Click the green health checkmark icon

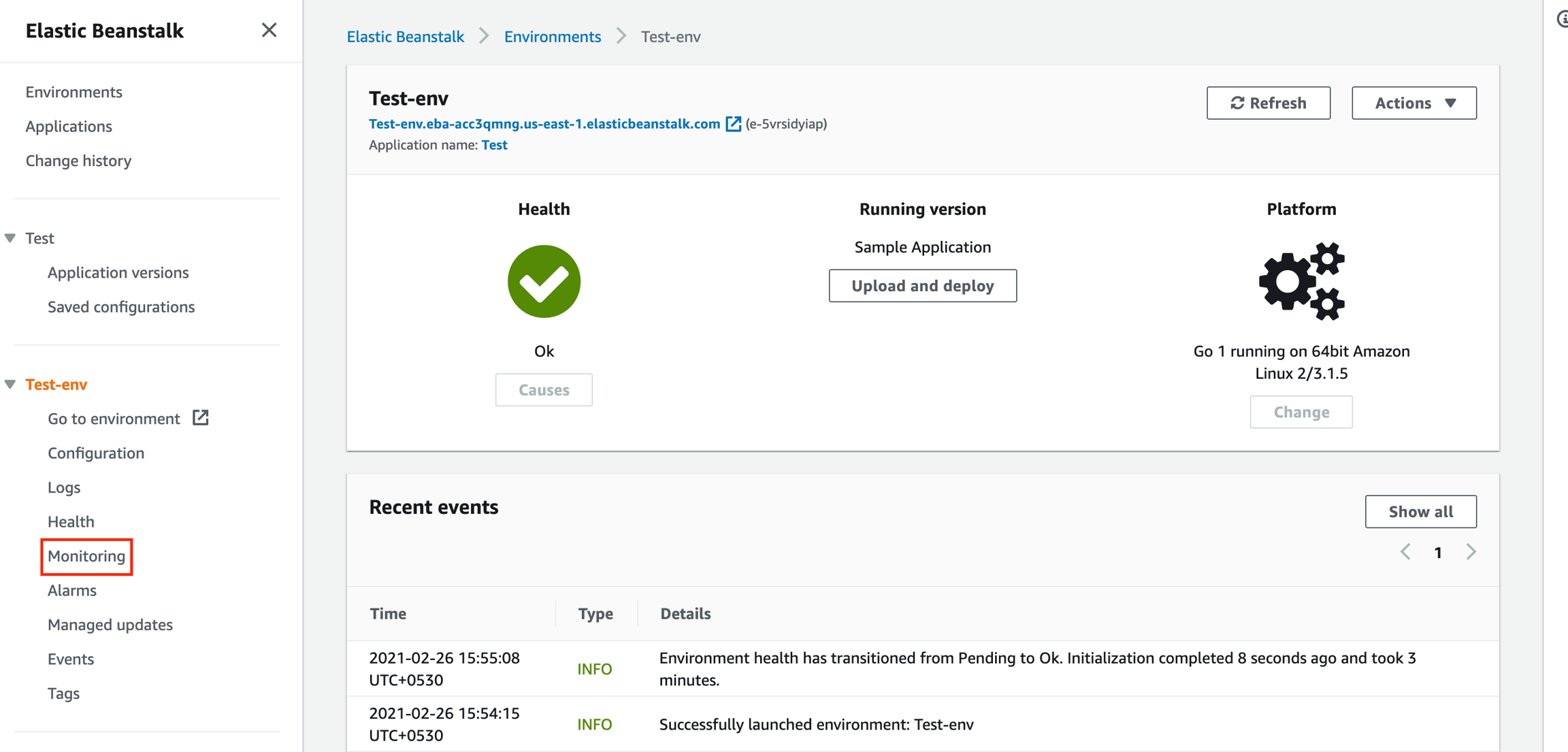pyautogui.click(x=544, y=282)
